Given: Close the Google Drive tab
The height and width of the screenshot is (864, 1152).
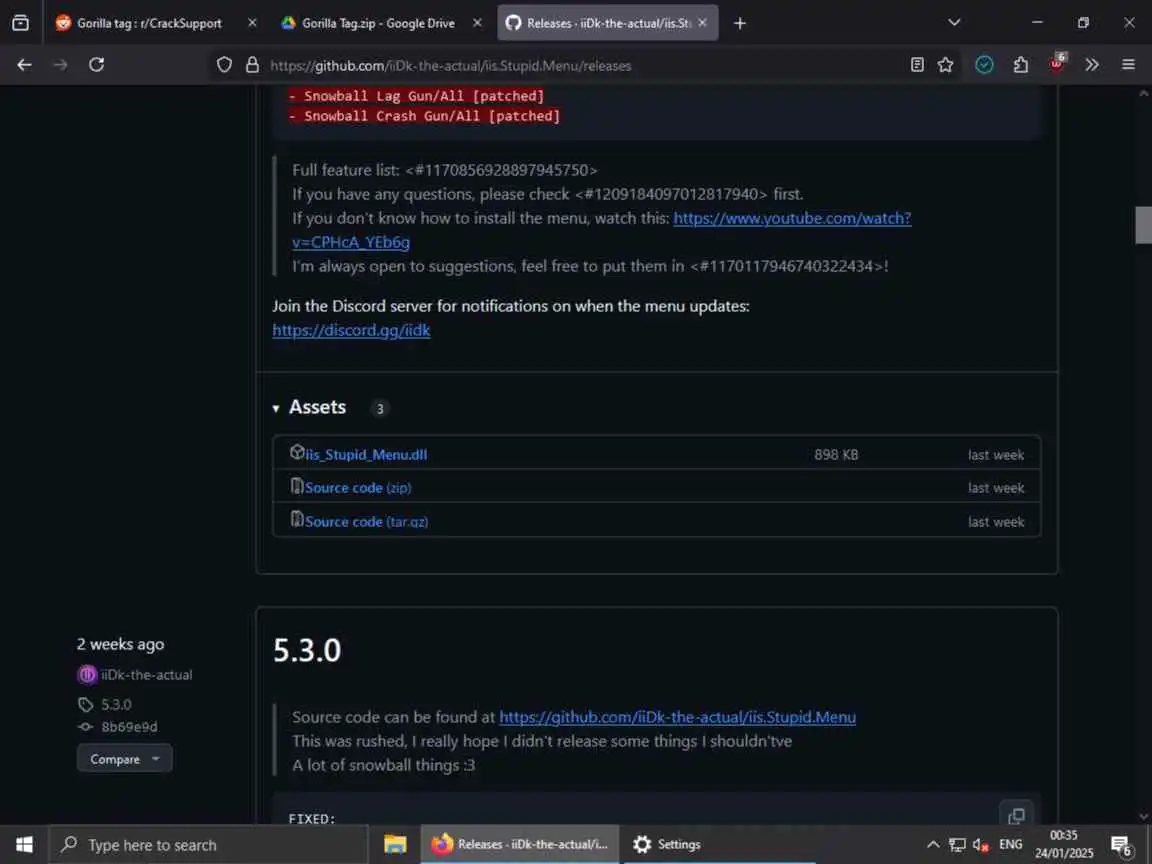Looking at the screenshot, I should click(x=477, y=23).
